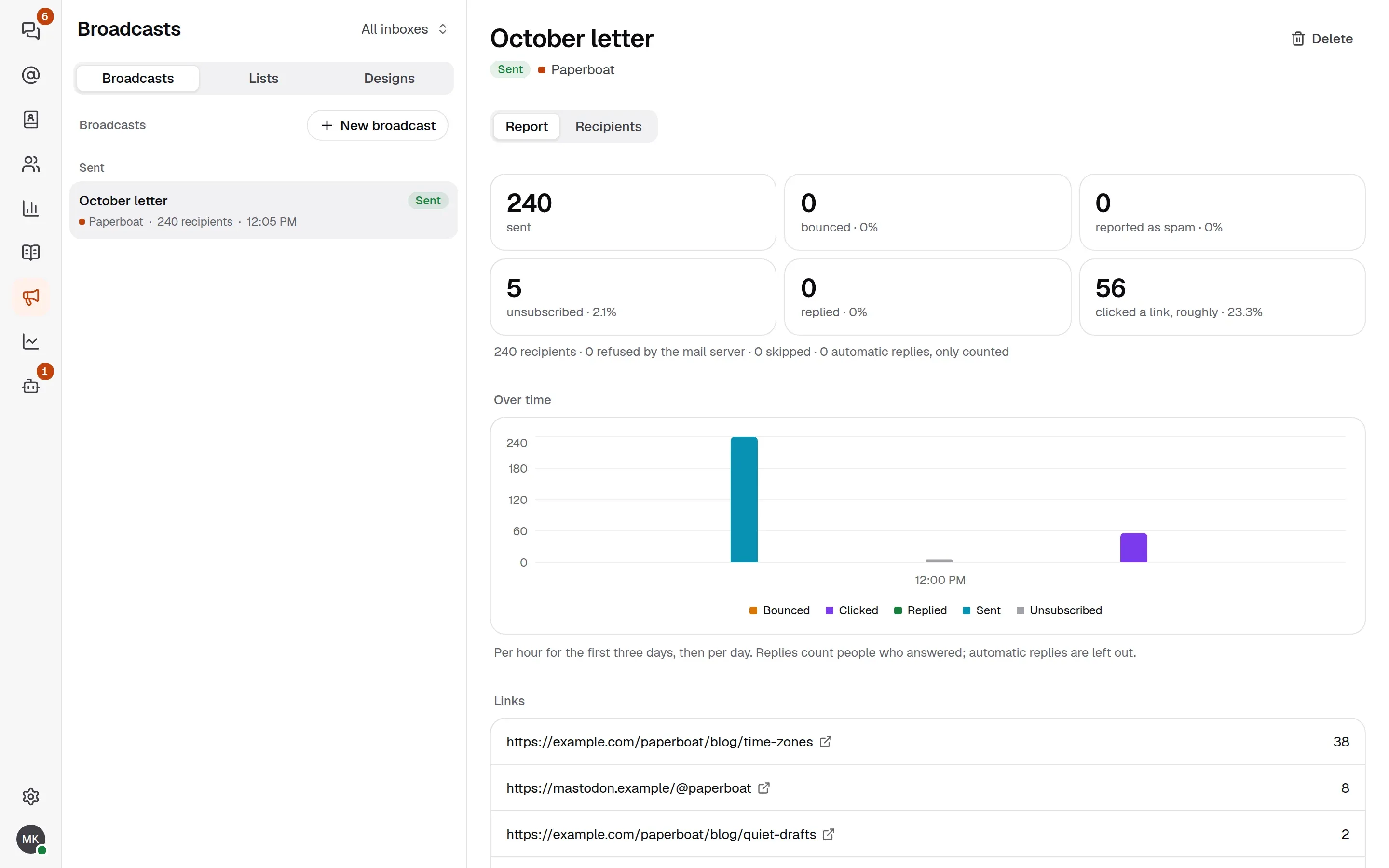Image resolution: width=1389 pixels, height=868 pixels.
Task: Open mastodon link external icon
Action: tap(763, 788)
